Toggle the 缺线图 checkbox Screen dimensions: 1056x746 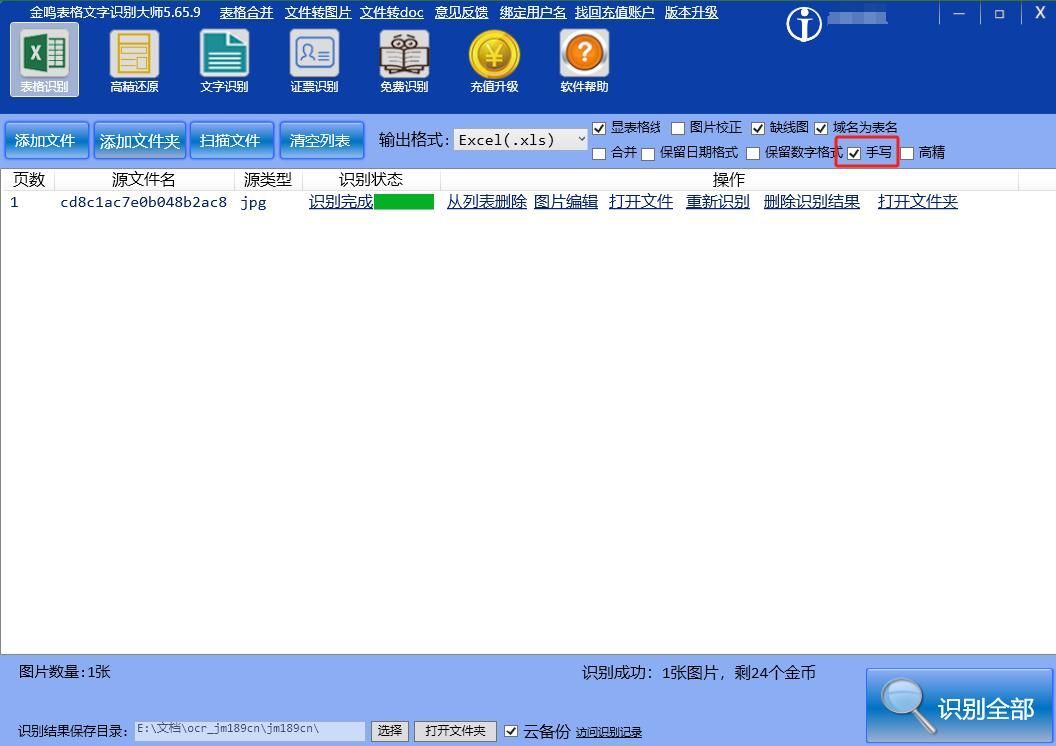coord(758,128)
